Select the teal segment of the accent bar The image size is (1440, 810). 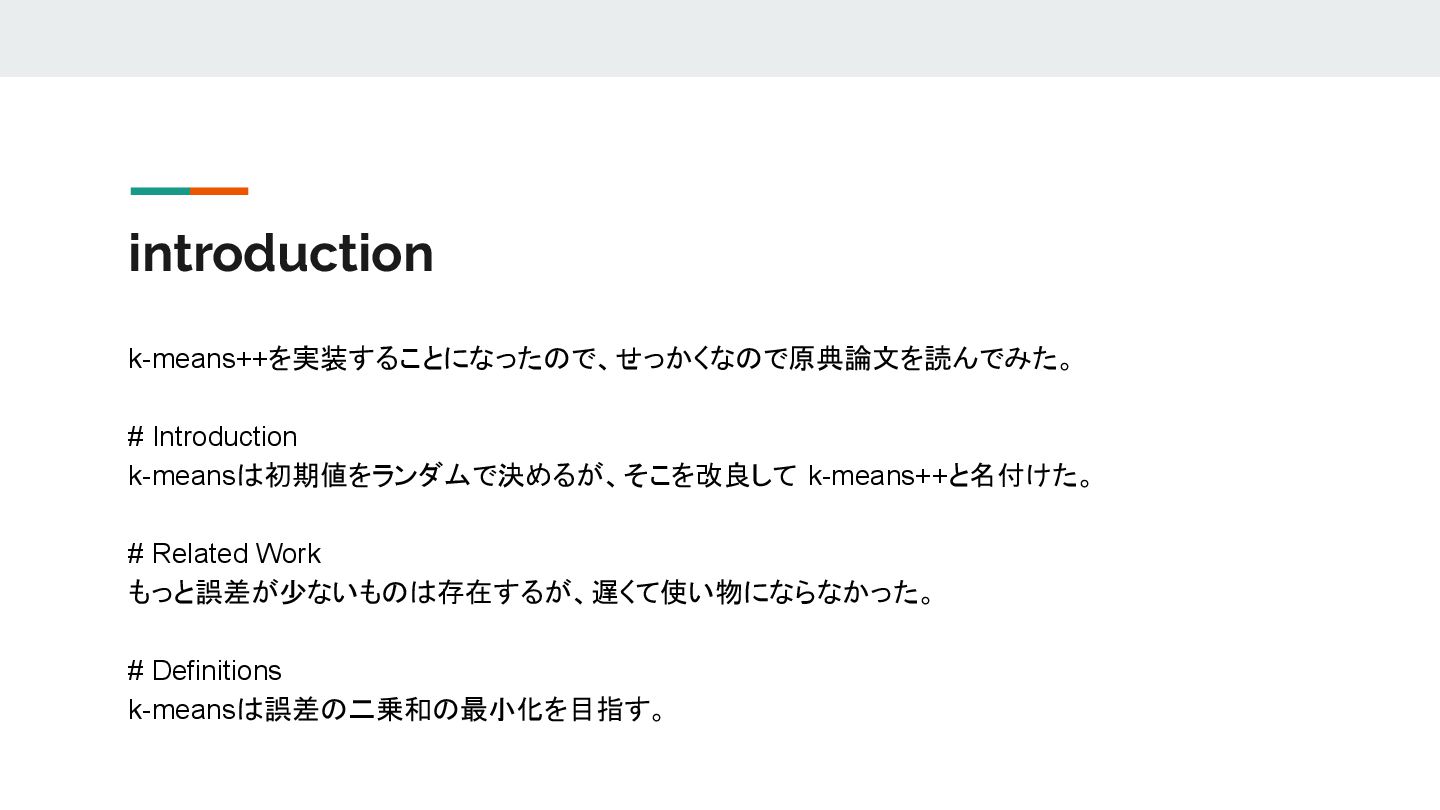click(160, 191)
